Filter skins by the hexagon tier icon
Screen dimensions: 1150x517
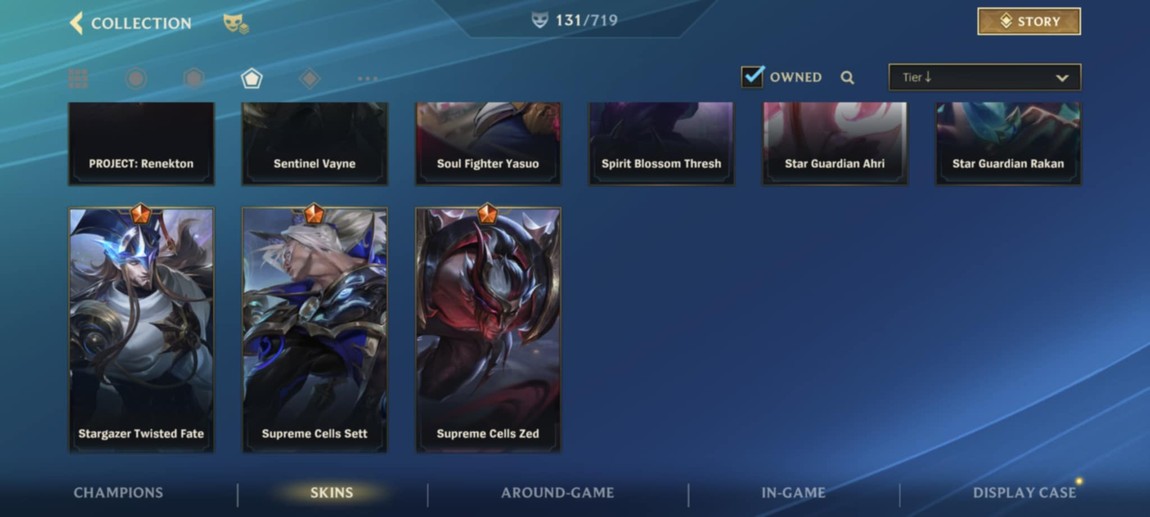coord(194,78)
